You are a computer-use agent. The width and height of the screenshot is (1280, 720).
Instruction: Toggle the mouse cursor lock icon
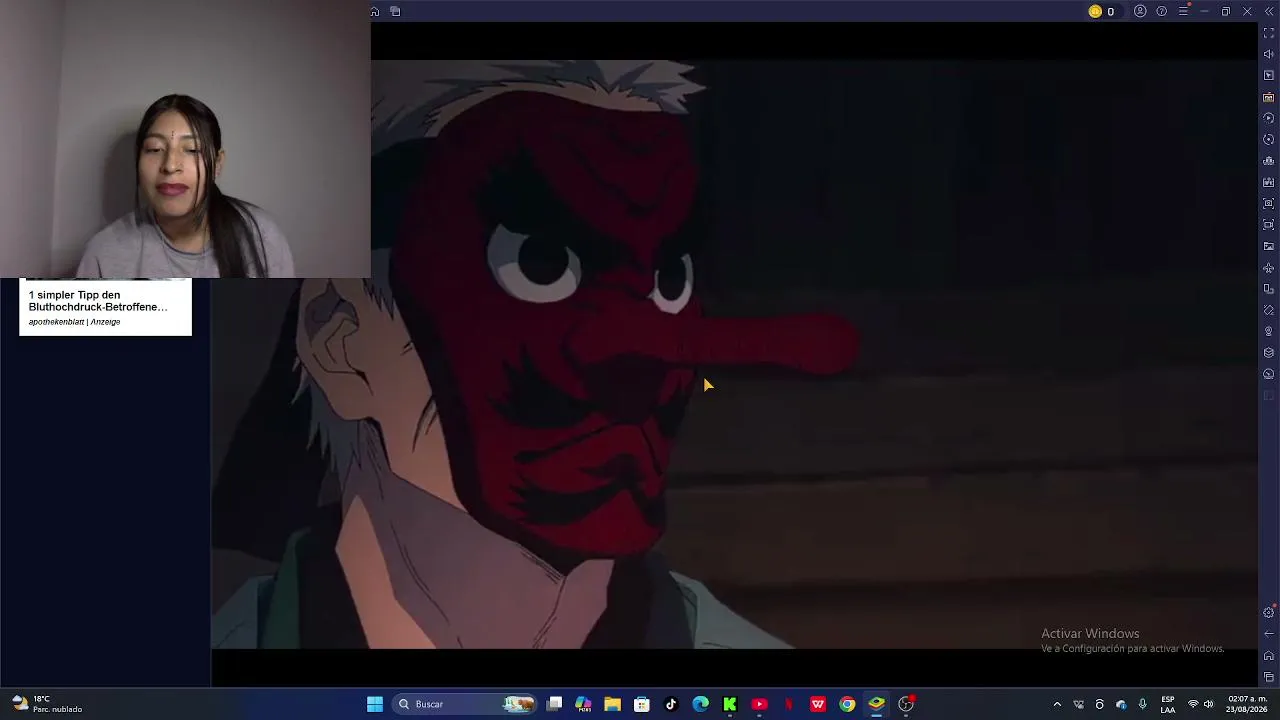click(1269, 76)
